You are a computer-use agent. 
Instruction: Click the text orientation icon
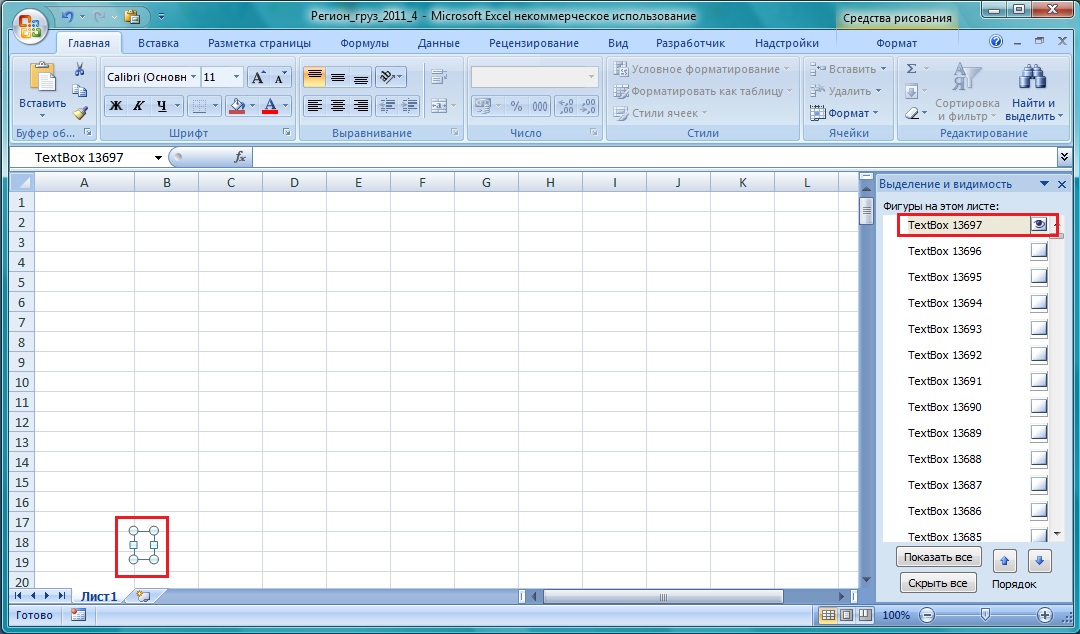pos(387,76)
